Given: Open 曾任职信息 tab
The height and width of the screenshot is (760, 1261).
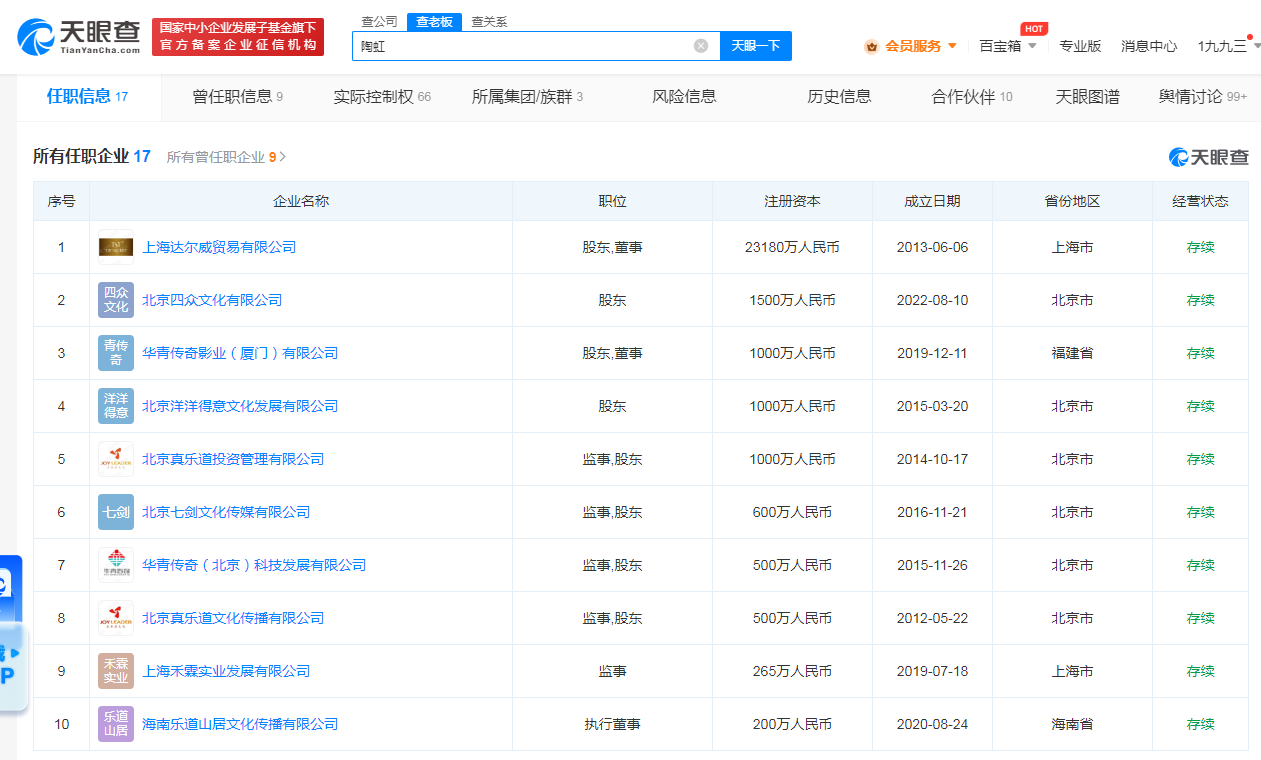Looking at the screenshot, I should (x=237, y=96).
